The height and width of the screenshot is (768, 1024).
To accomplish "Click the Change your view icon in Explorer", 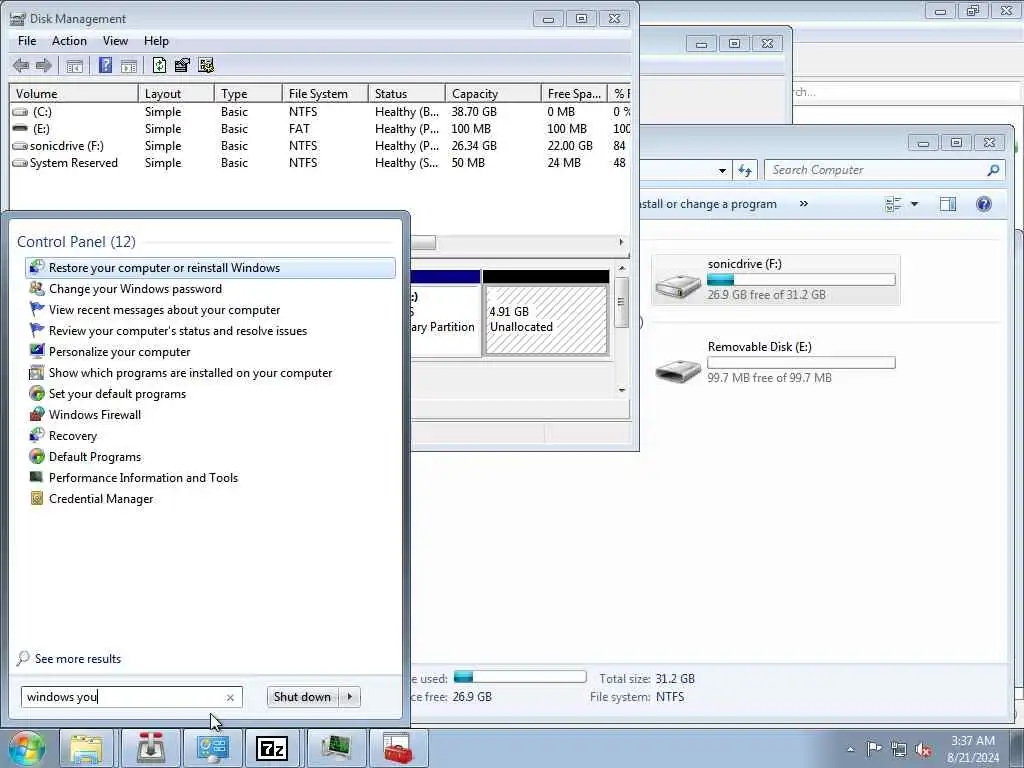I will [x=893, y=204].
